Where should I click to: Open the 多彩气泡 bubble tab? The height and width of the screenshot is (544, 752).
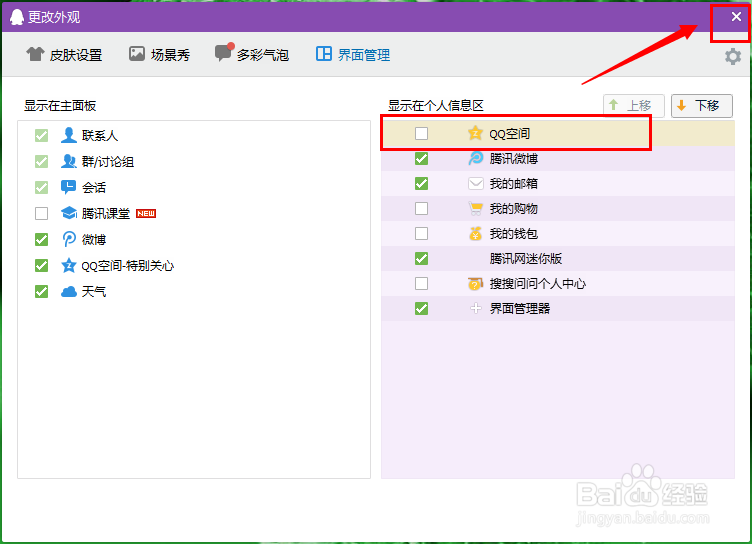pyautogui.click(x=252, y=54)
